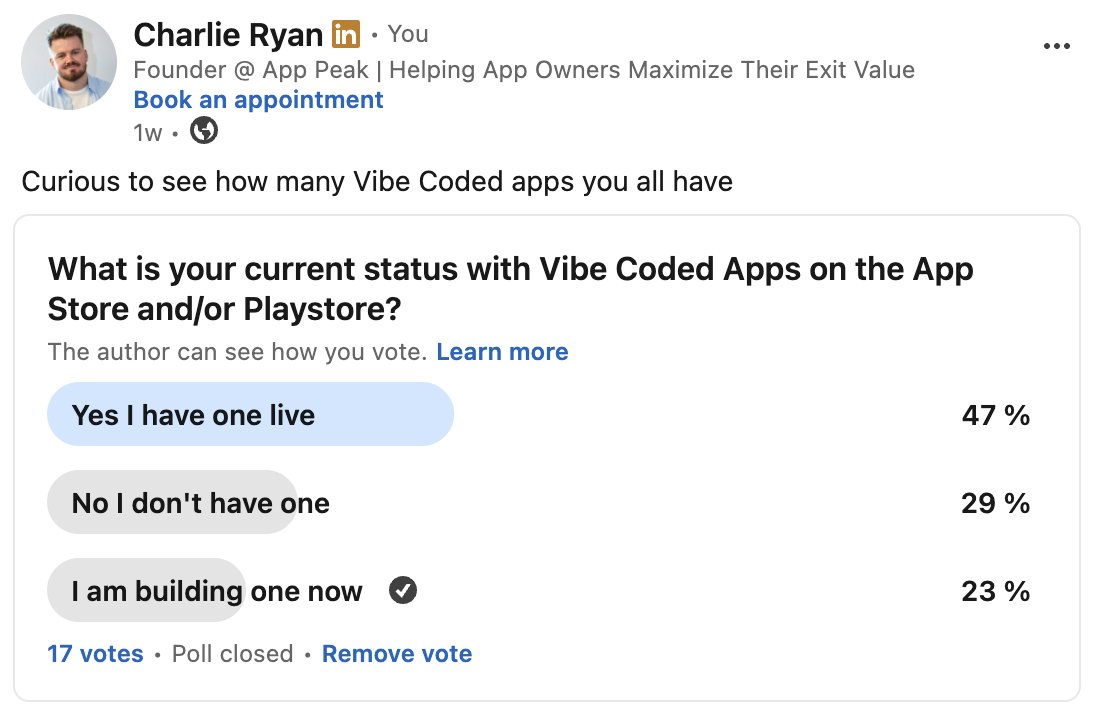This screenshot has width=1096, height=710.
Task: Click the Founder @ App Peak headline text
Action: tap(524, 70)
